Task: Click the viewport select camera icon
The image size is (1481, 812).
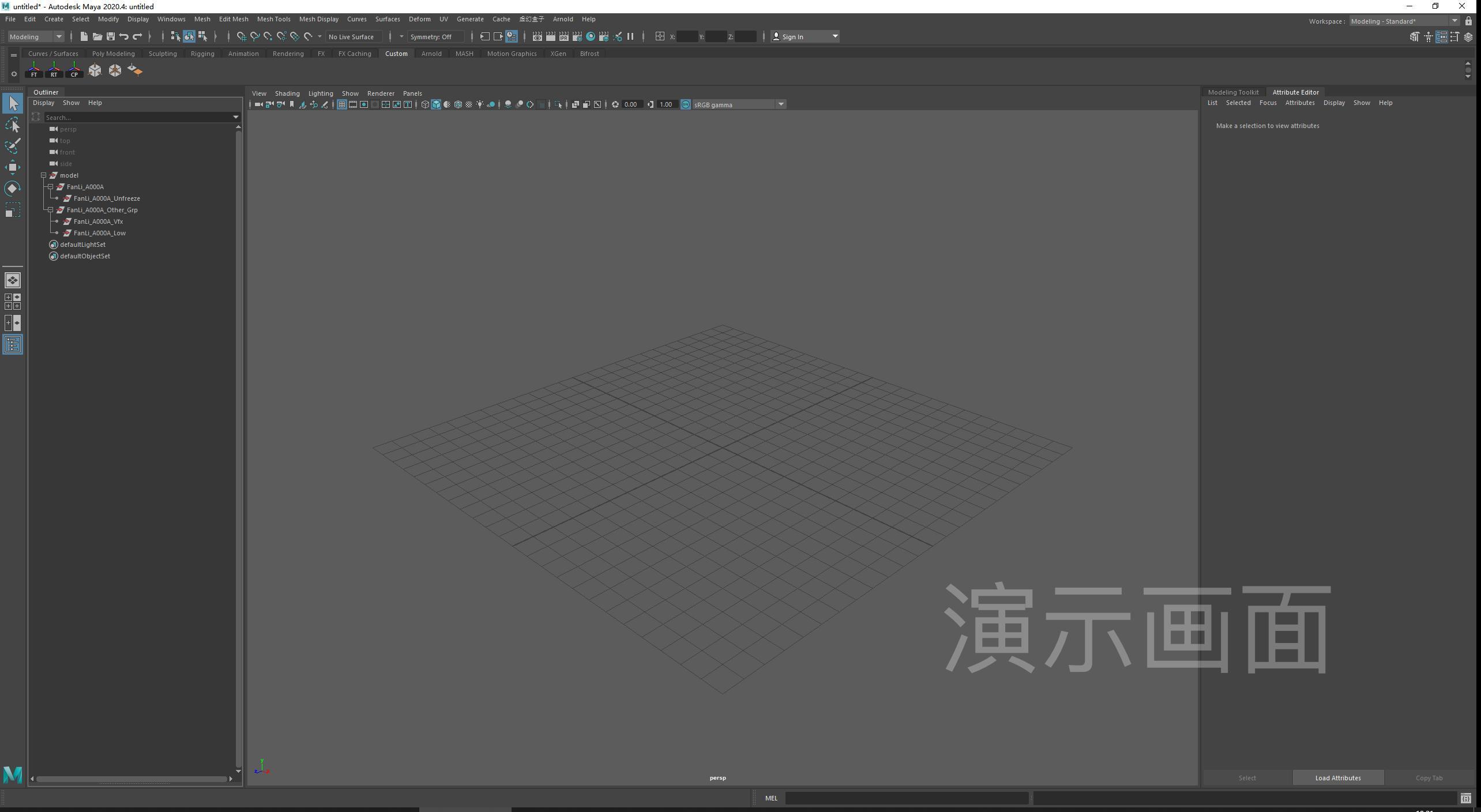Action: pos(258,104)
